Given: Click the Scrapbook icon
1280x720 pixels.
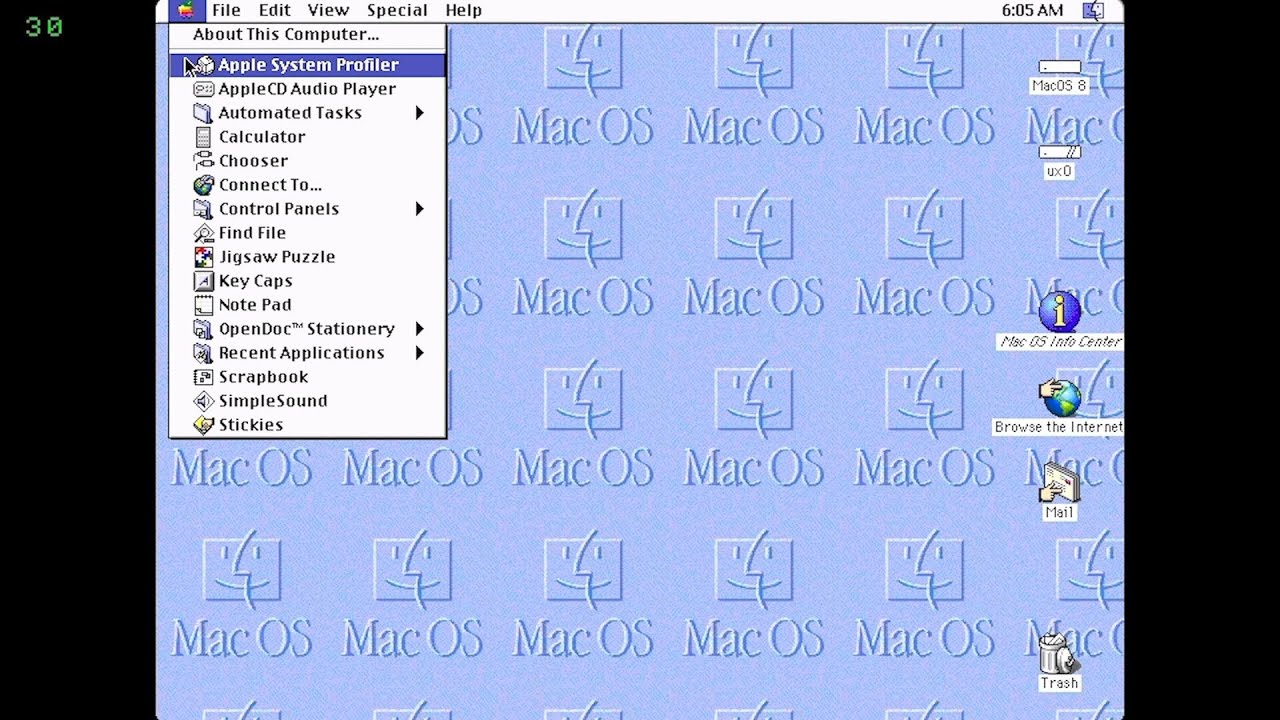Looking at the screenshot, I should (x=203, y=377).
